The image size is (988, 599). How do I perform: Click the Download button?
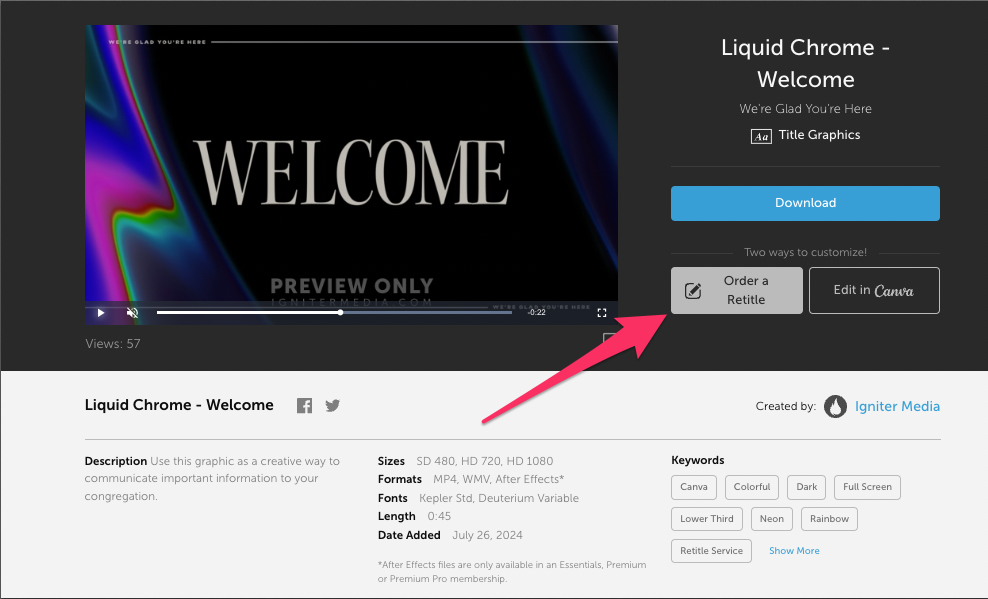pyautogui.click(x=805, y=203)
